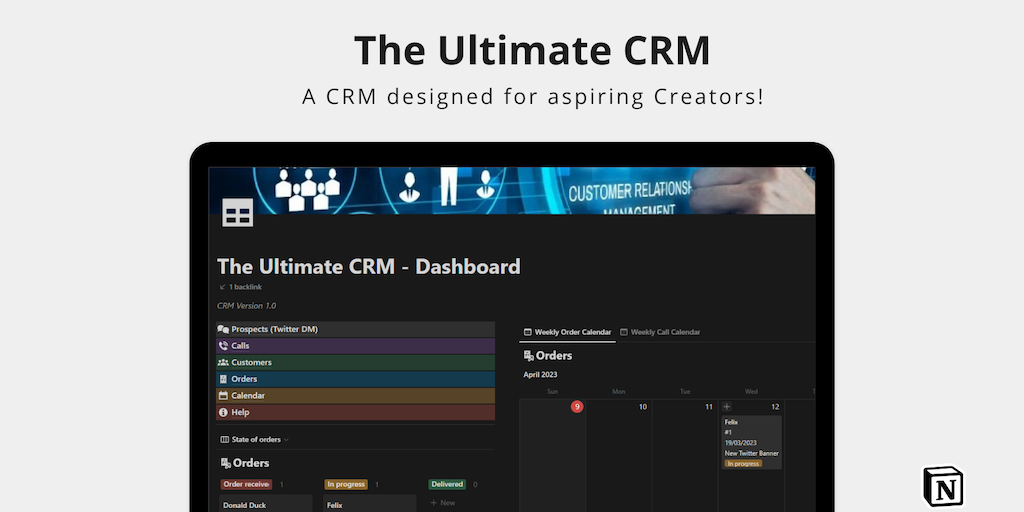Click the CRM Version 1.0 text
The height and width of the screenshot is (512, 1024).
coord(246,306)
